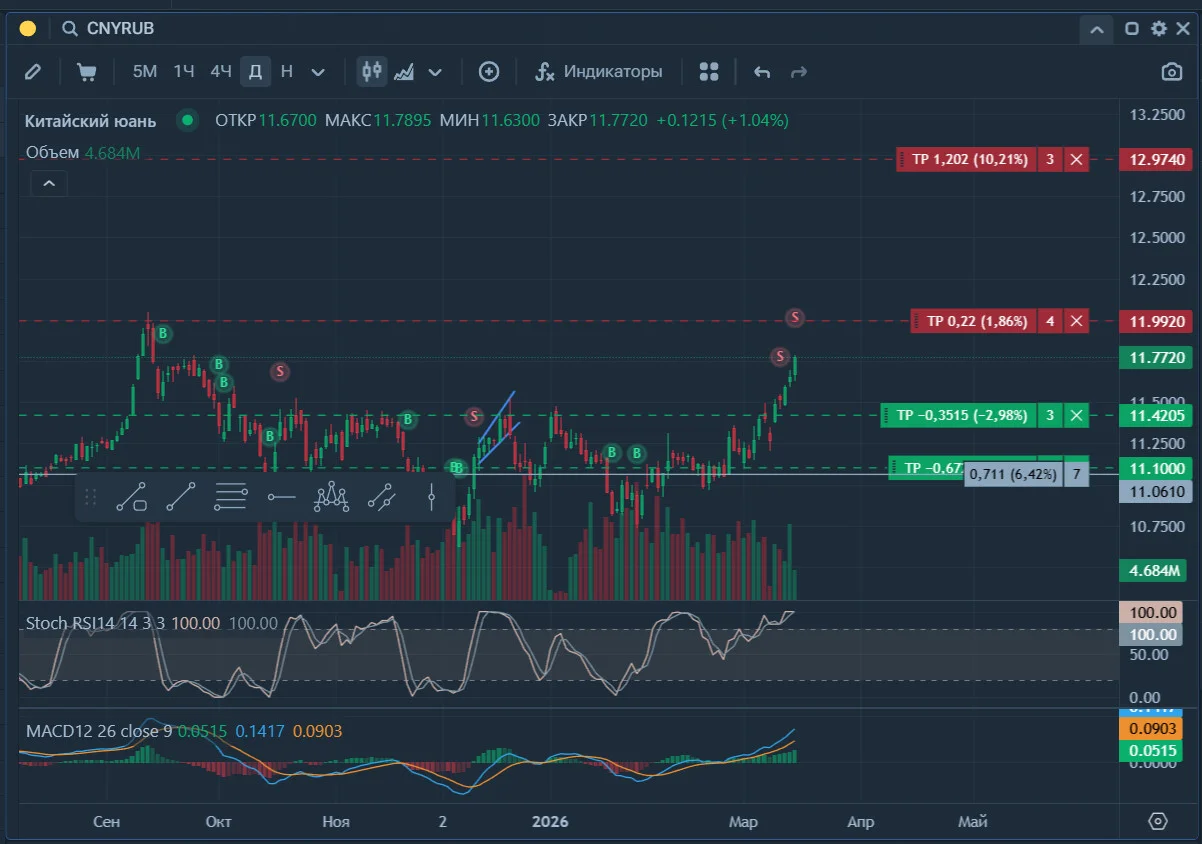Select the daily Д timeframe
The width and height of the screenshot is (1202, 844).
256,71
